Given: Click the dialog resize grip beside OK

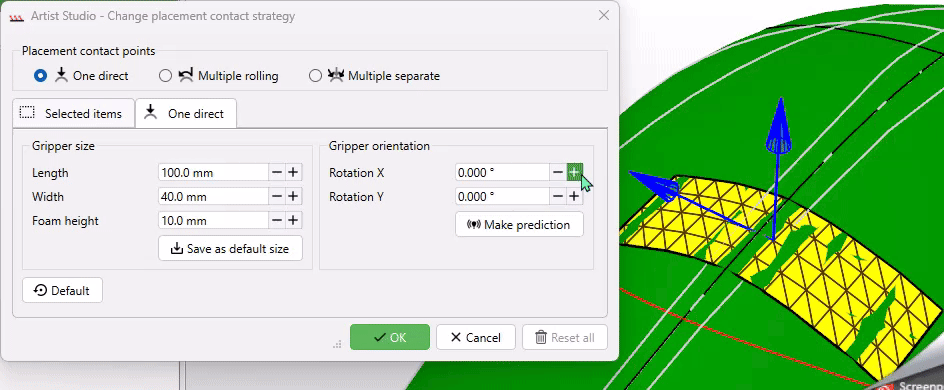Looking at the screenshot, I should pos(337,344).
